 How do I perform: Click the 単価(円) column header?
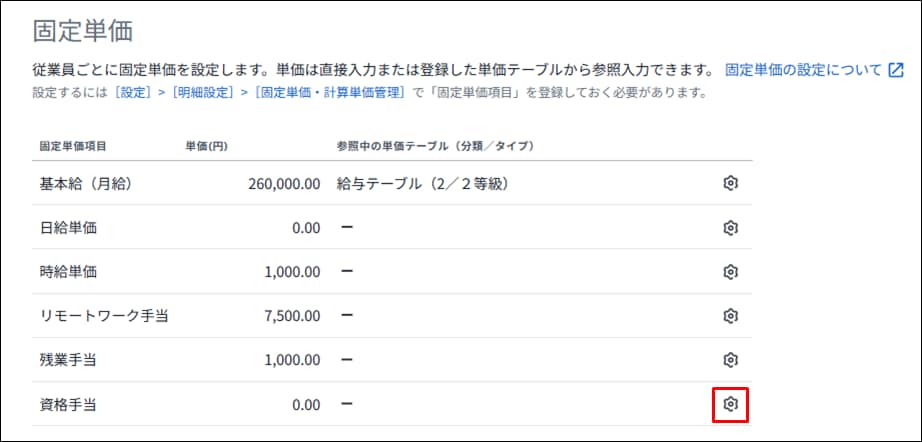click(206, 146)
